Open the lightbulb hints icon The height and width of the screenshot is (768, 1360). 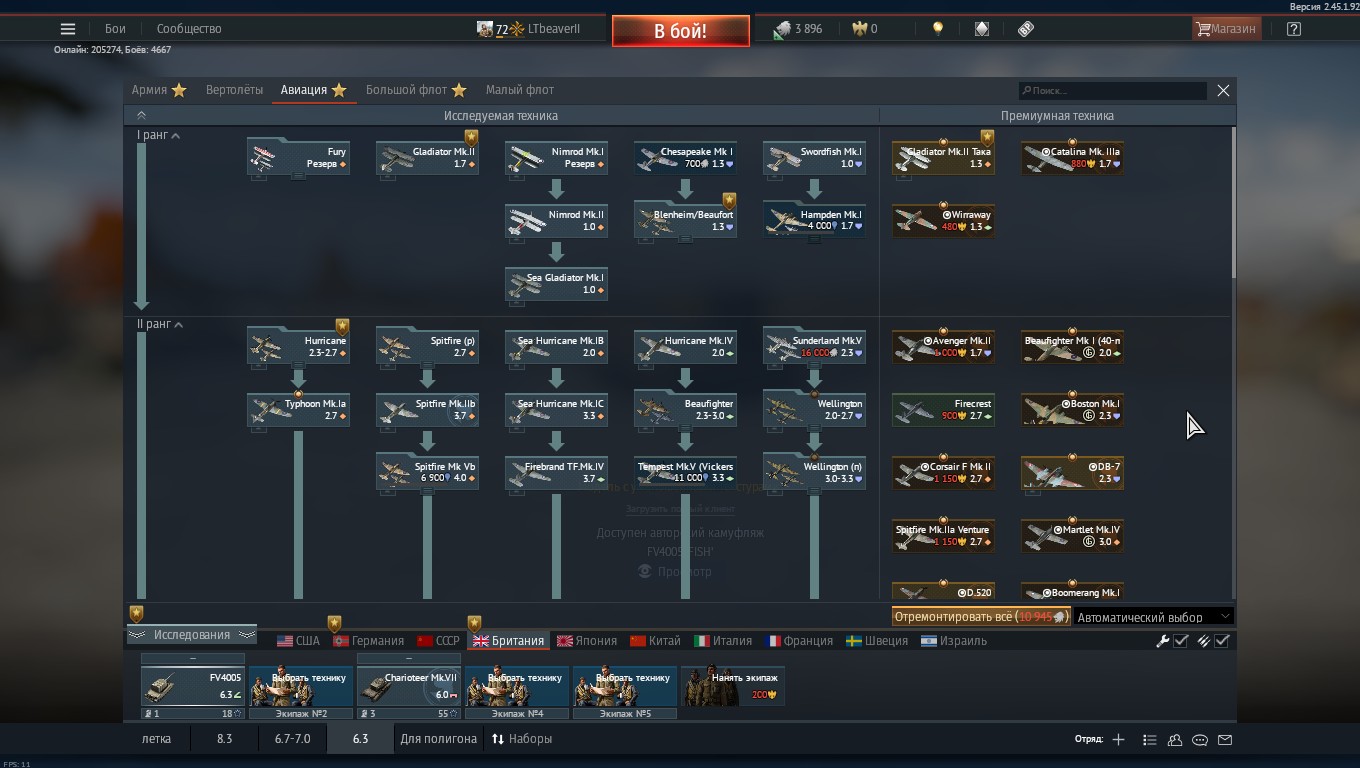(937, 29)
